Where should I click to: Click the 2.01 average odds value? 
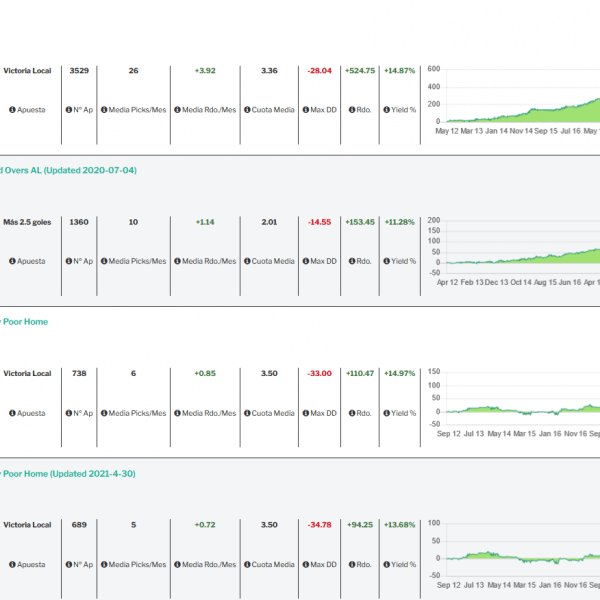pyautogui.click(x=269, y=222)
